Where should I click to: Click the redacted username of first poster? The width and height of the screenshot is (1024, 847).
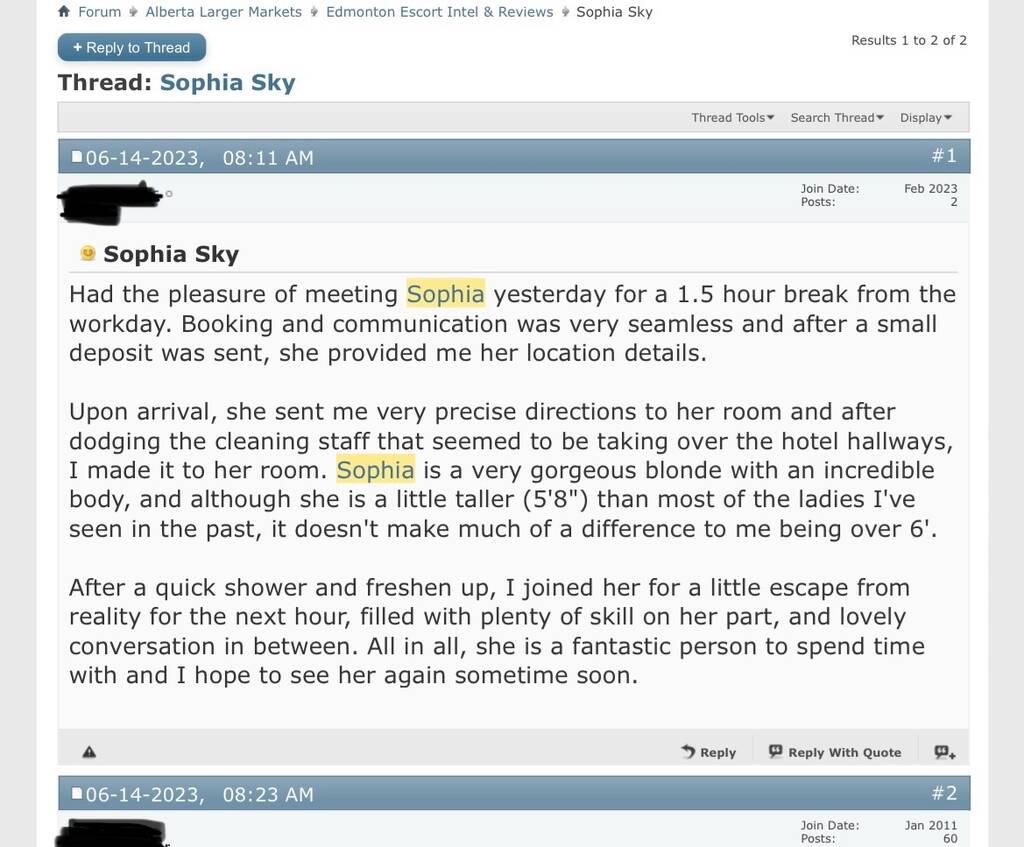[108, 201]
